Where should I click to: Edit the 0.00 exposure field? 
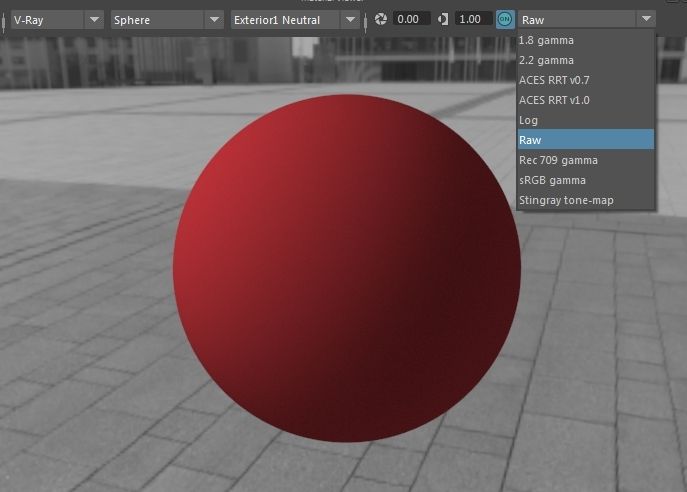click(x=411, y=19)
